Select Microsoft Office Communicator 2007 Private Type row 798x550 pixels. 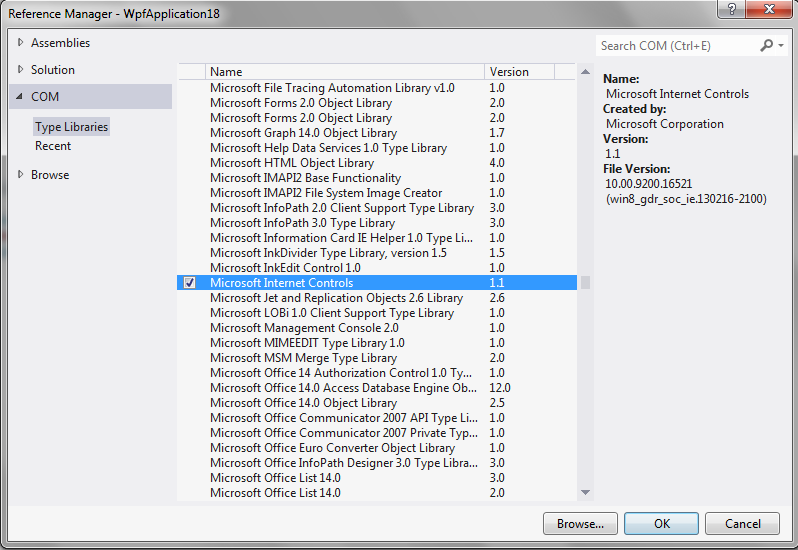[x=377, y=433]
